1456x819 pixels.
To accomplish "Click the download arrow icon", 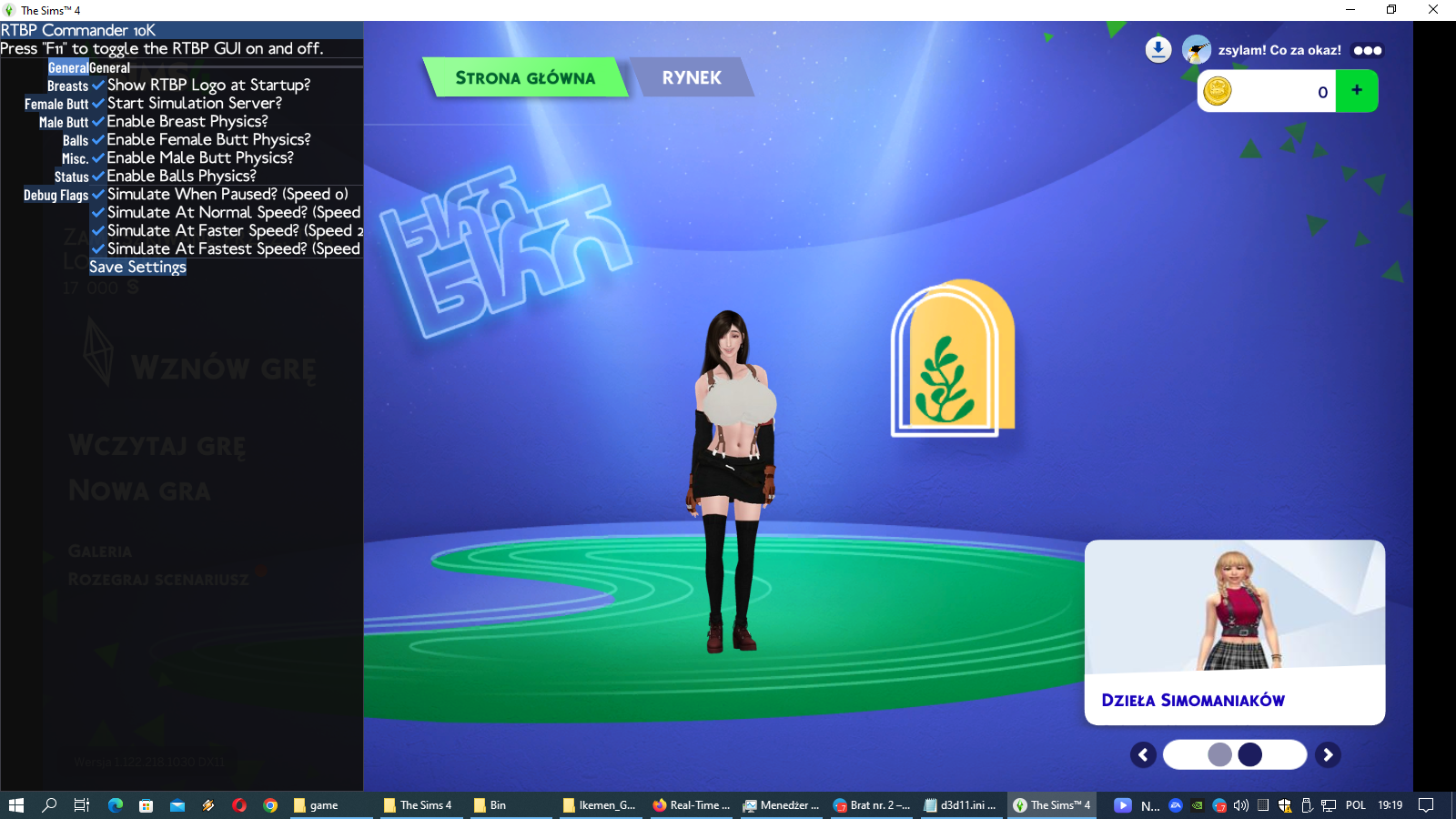I will 1158,49.
